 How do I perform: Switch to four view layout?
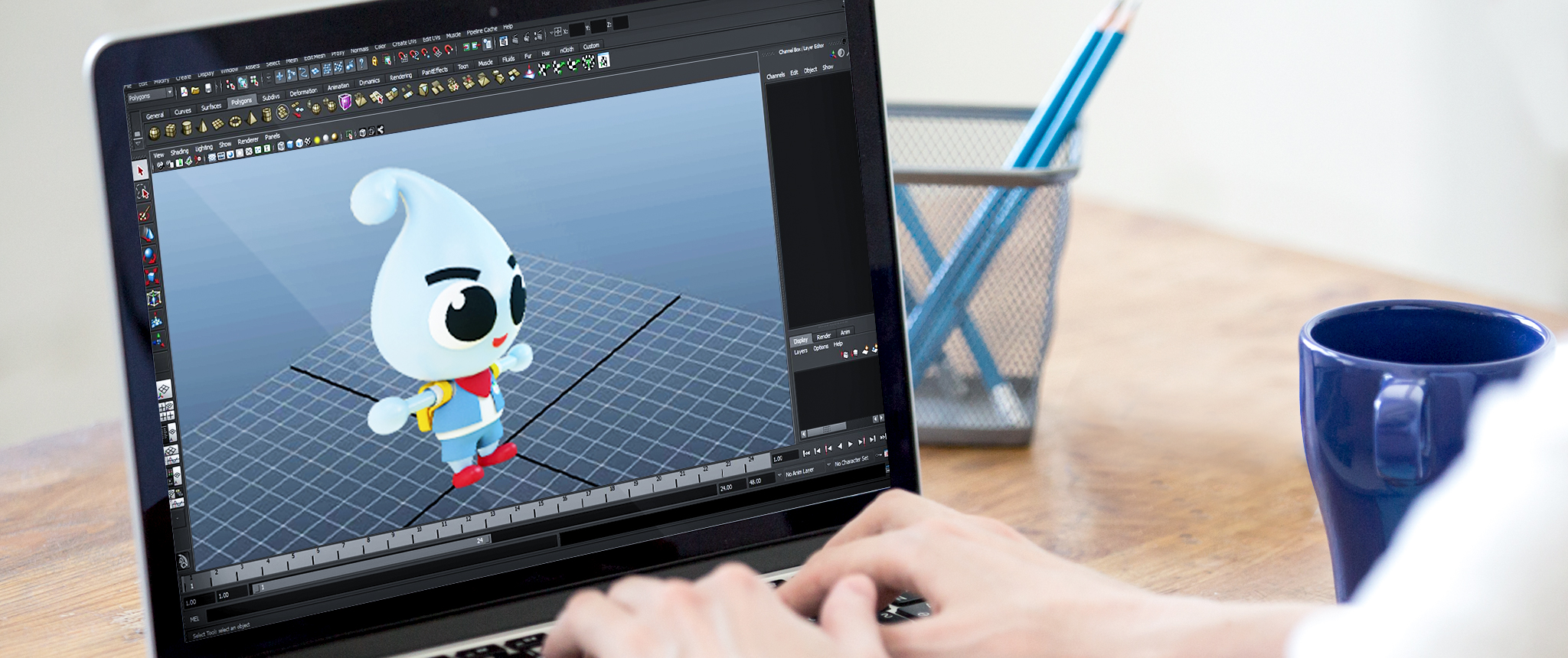click(x=166, y=411)
